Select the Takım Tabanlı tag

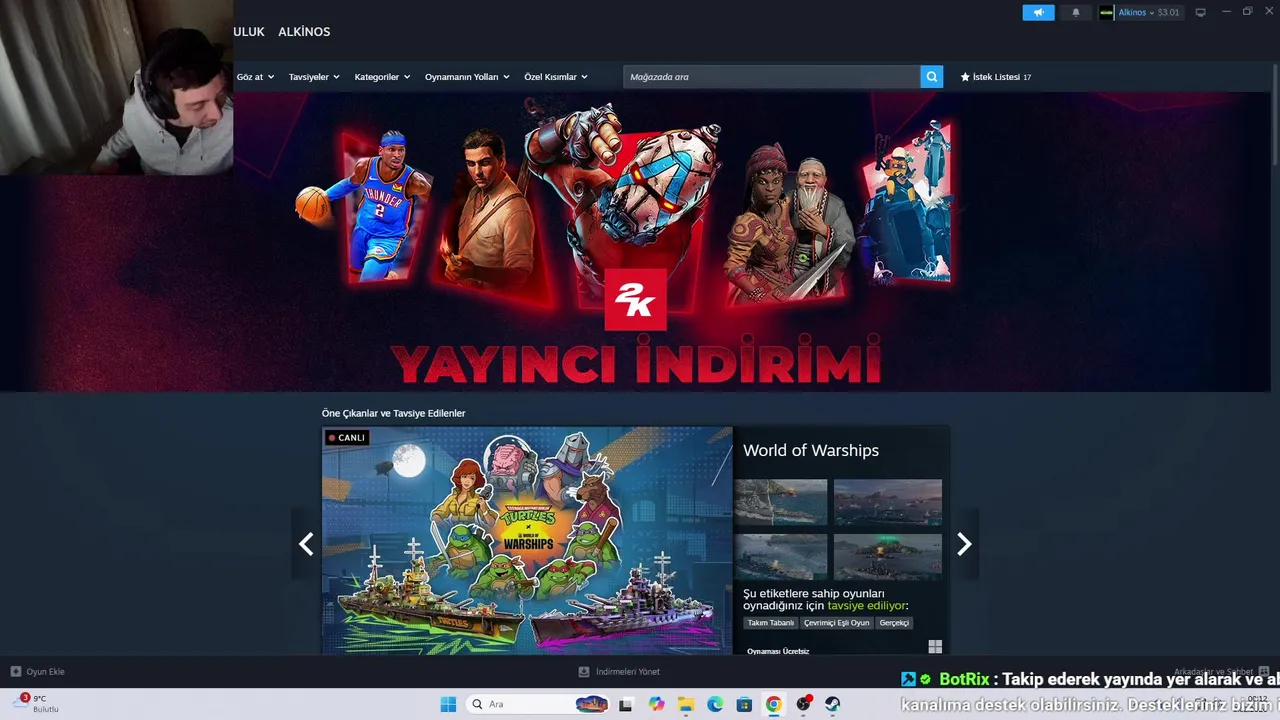tap(771, 623)
